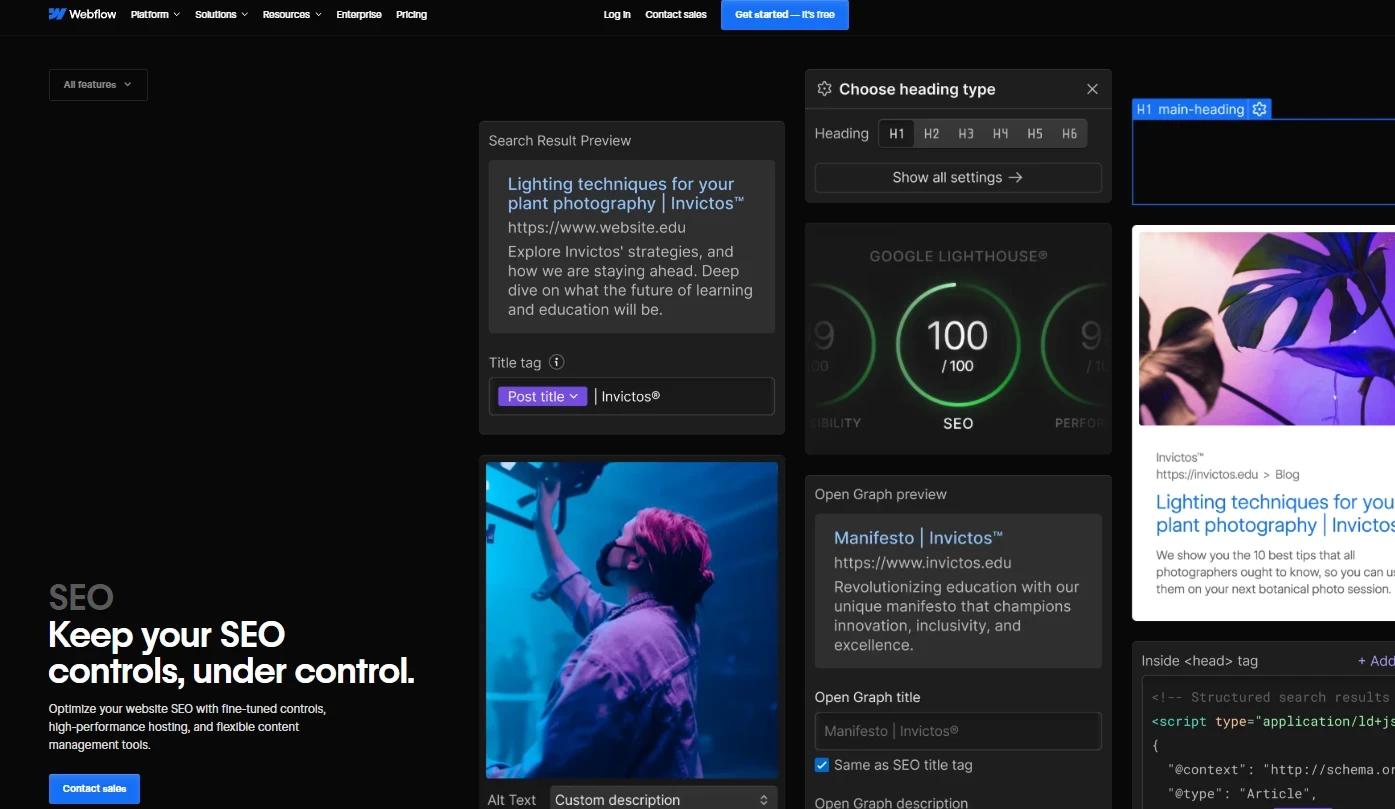
Task: Choose the H6 heading type
Action: [x=1069, y=134]
